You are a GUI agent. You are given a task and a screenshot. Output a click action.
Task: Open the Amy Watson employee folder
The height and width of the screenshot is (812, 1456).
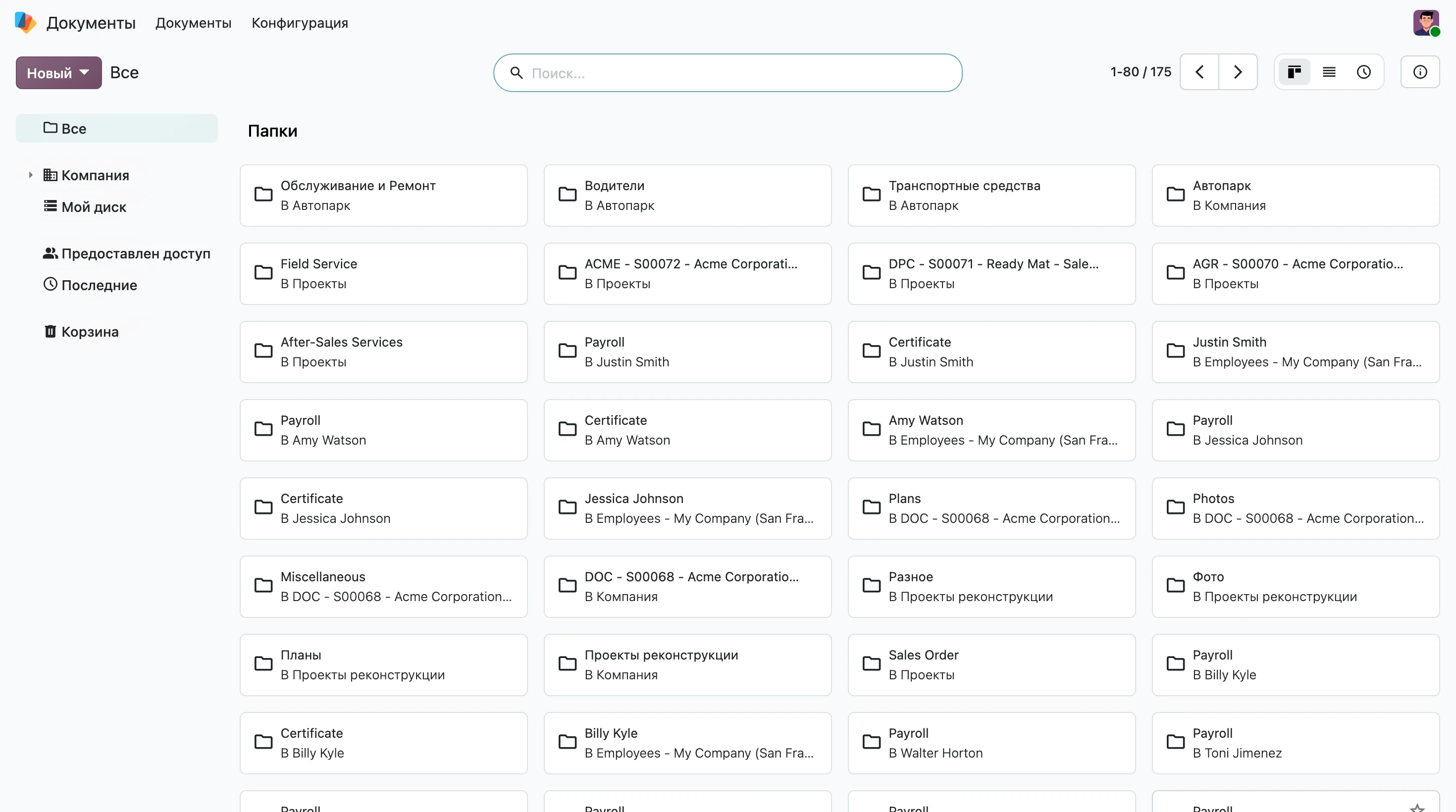pos(991,431)
